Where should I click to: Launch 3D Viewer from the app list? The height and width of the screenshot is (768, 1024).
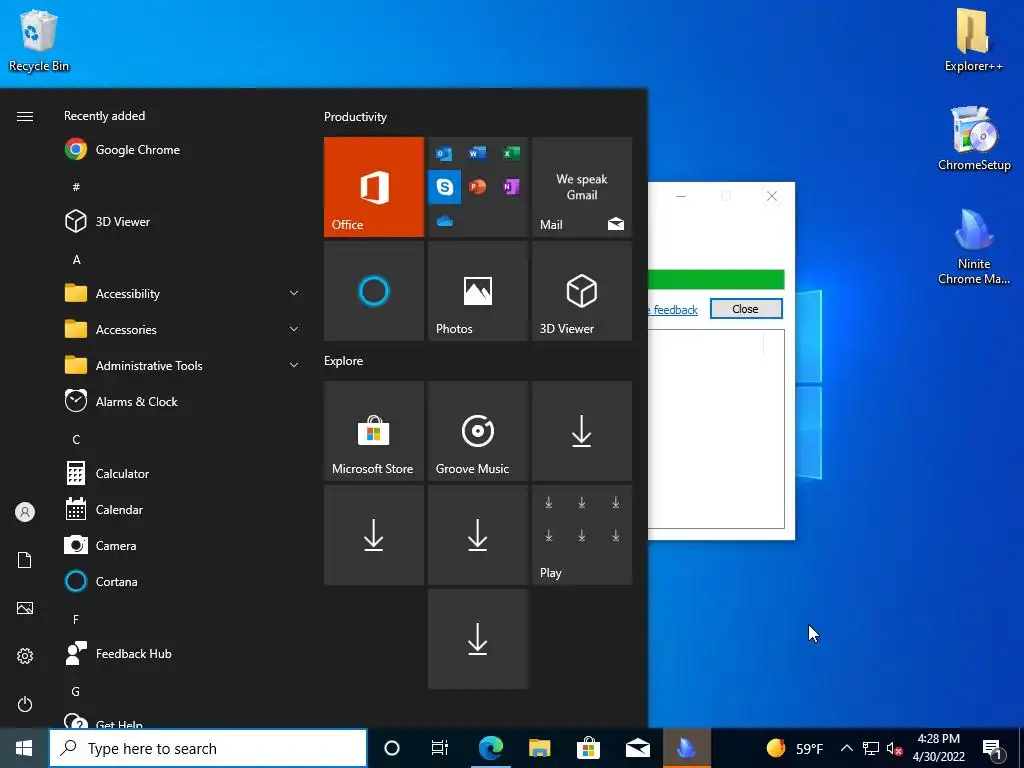point(183,221)
